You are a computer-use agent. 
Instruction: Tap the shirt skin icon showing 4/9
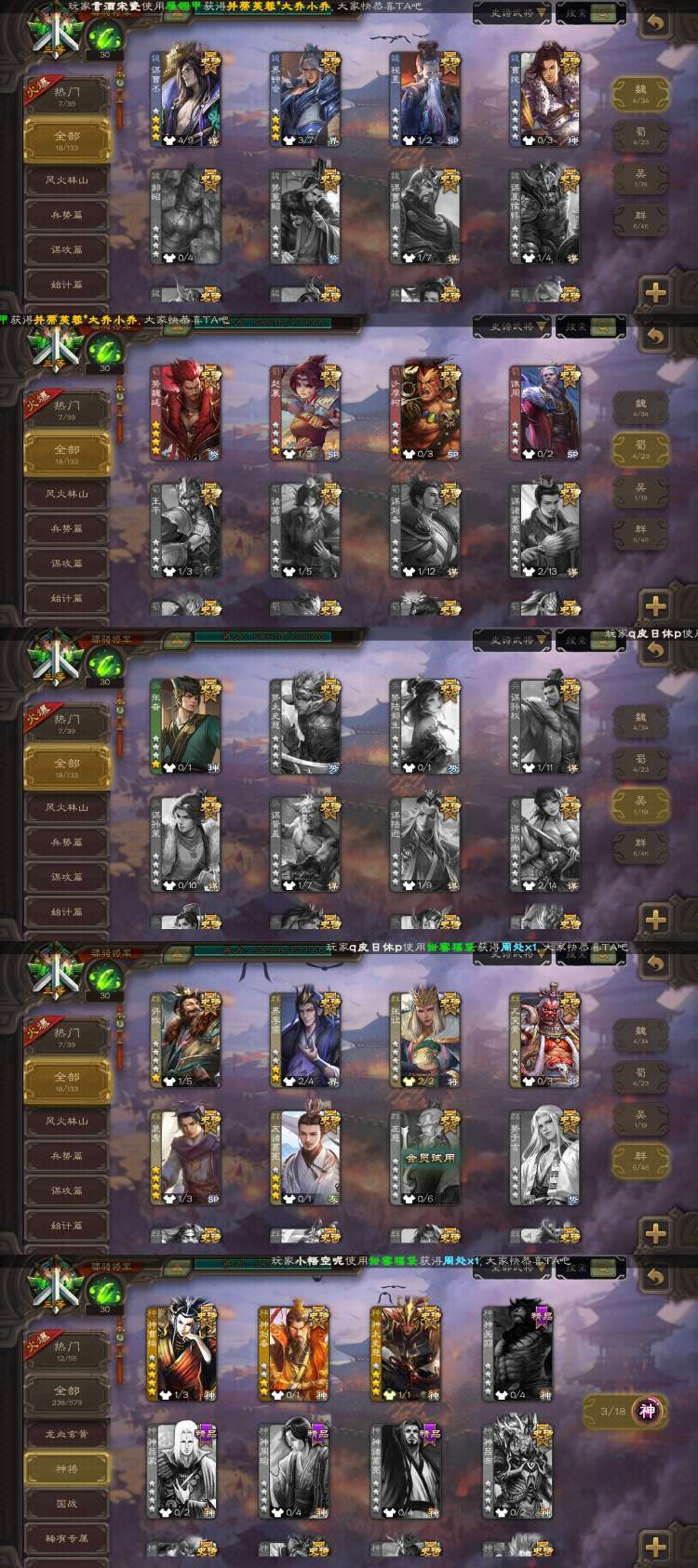[171, 140]
